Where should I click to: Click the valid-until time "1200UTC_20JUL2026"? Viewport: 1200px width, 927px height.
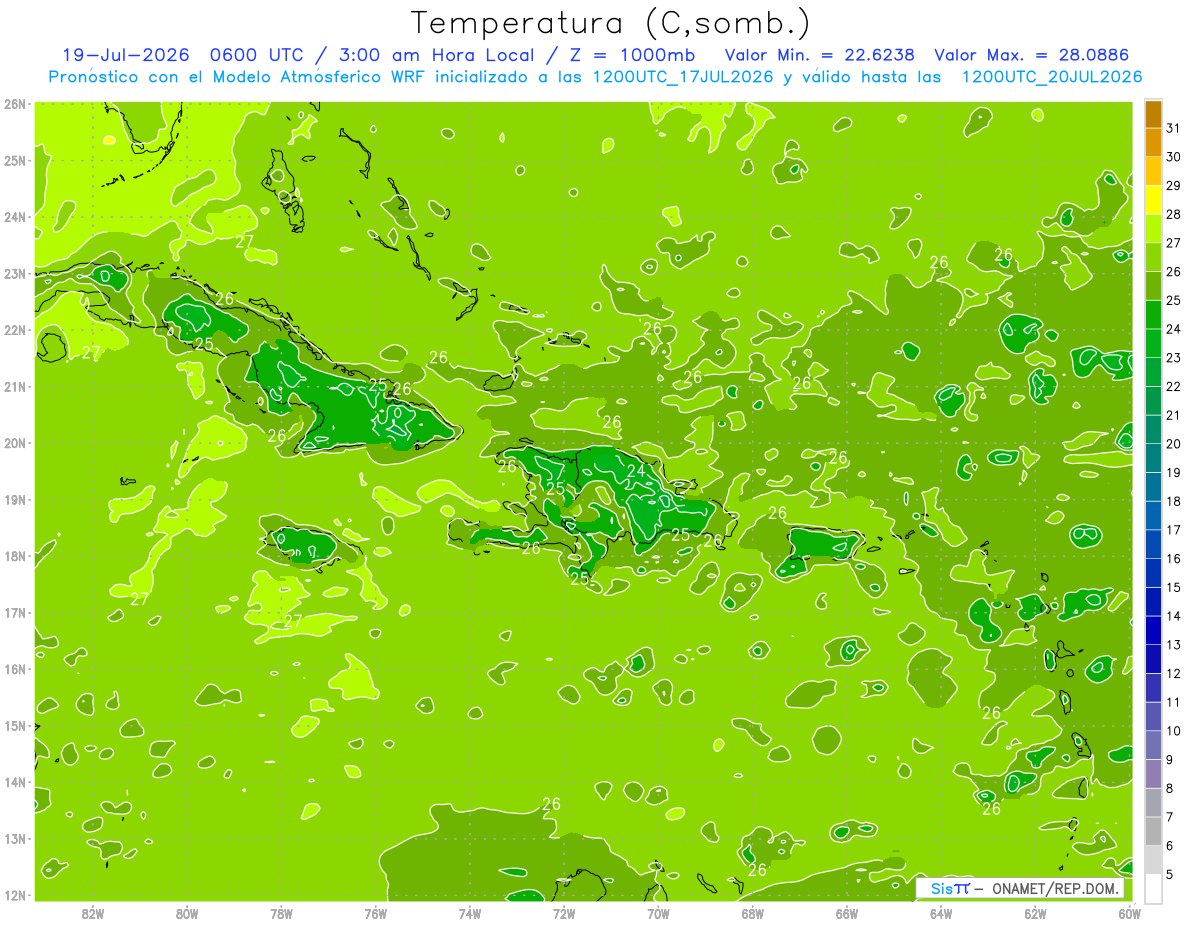pos(1052,77)
